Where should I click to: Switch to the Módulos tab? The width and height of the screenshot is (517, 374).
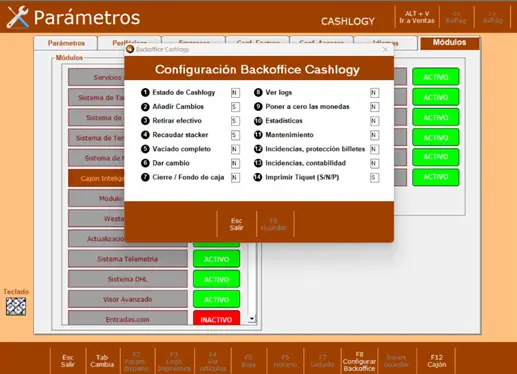click(449, 43)
